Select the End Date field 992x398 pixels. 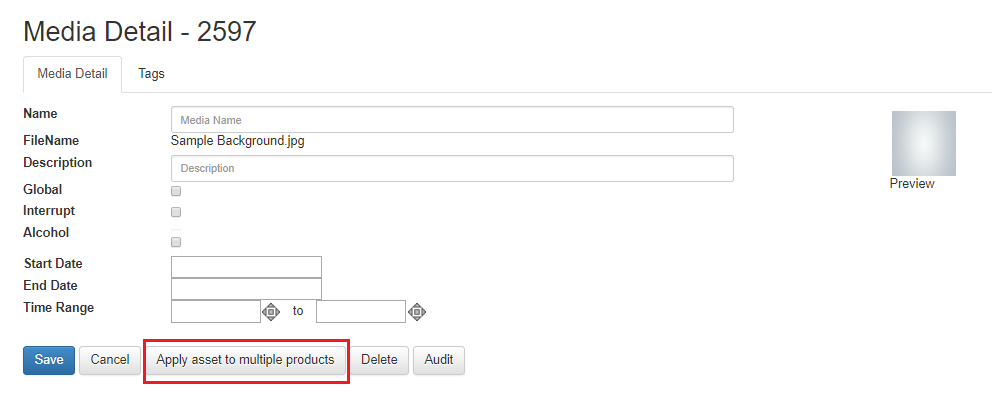pos(246,289)
